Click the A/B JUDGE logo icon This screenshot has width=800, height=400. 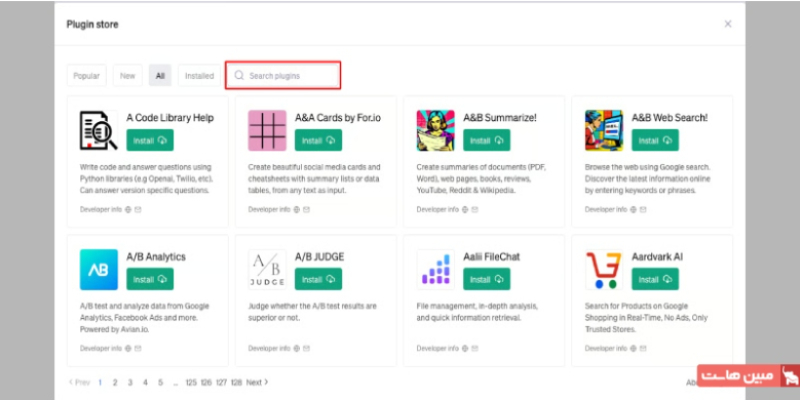tap(267, 269)
